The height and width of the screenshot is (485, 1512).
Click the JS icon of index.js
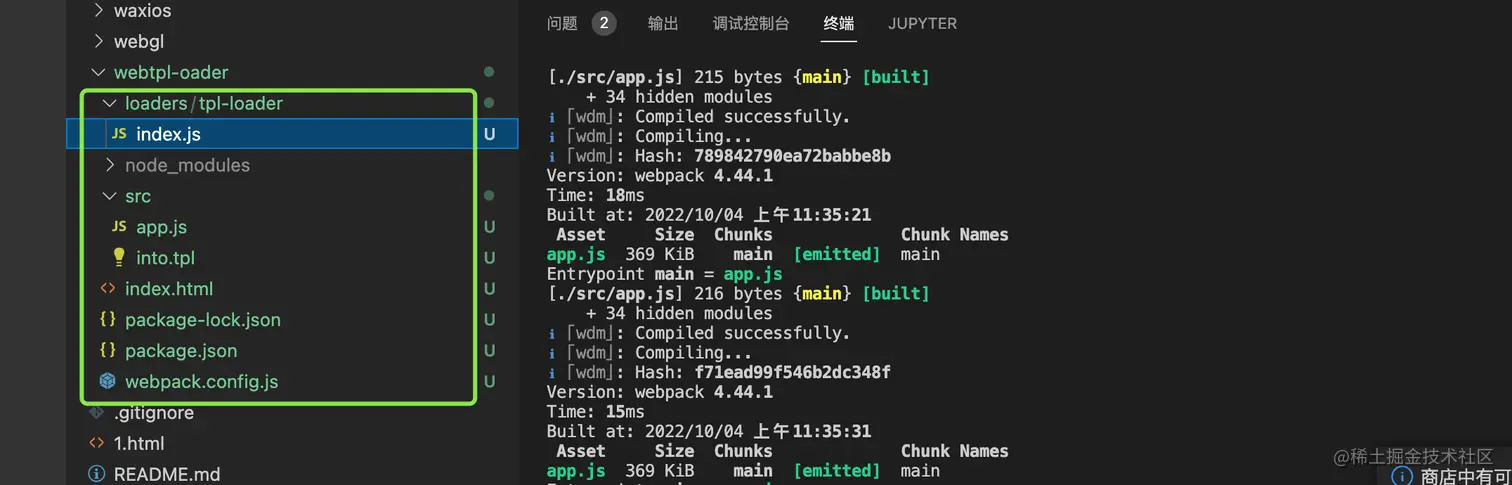click(119, 134)
